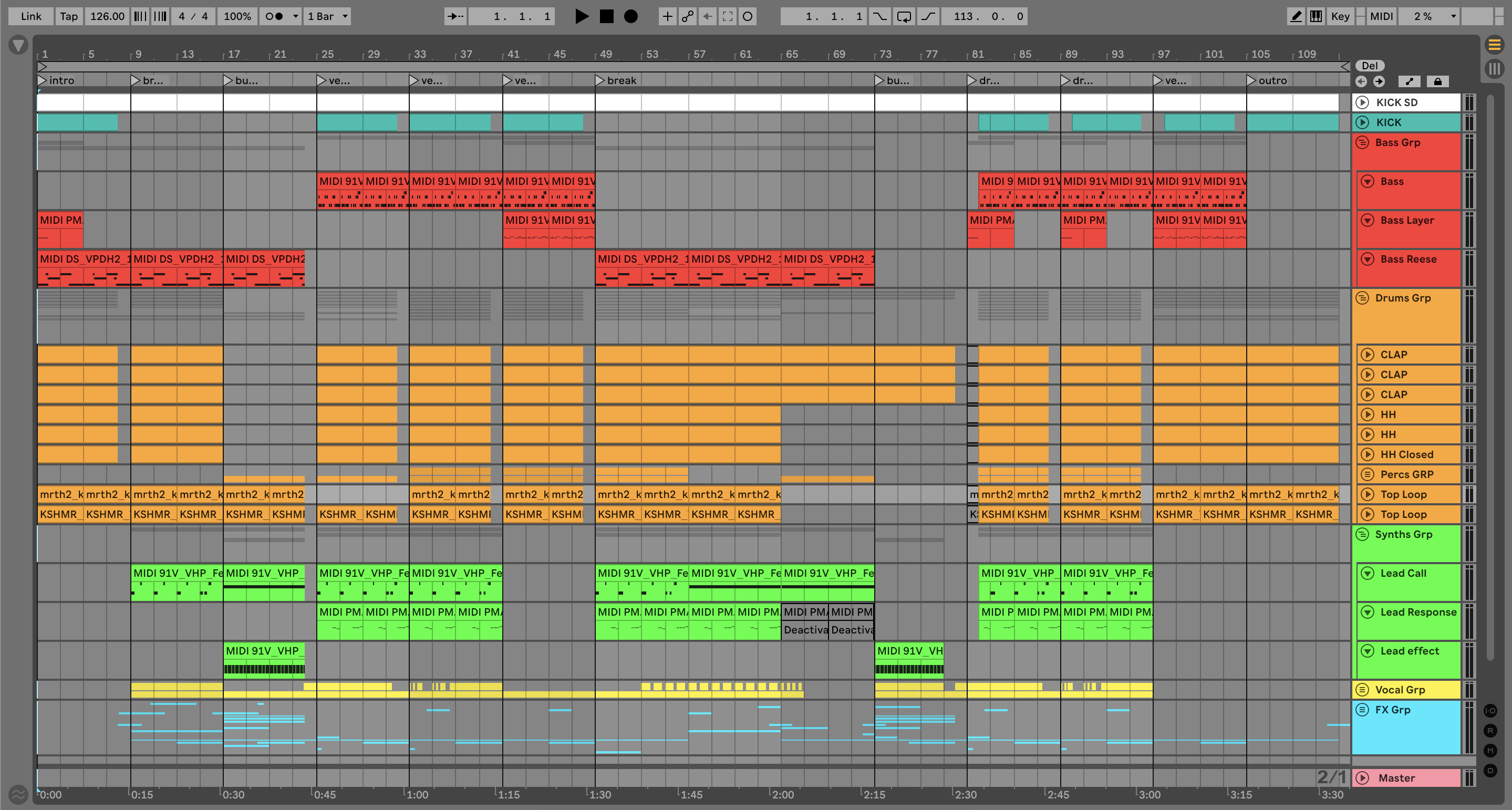Toggle the metronome button
The width and height of the screenshot is (1512, 810).
click(x=275, y=16)
